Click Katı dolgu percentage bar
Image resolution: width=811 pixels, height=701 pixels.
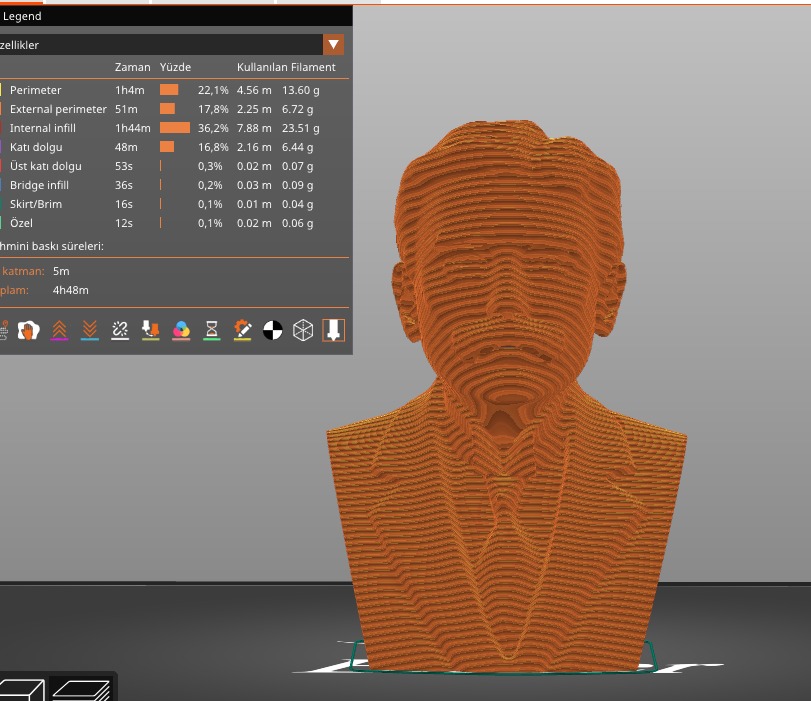coord(167,147)
